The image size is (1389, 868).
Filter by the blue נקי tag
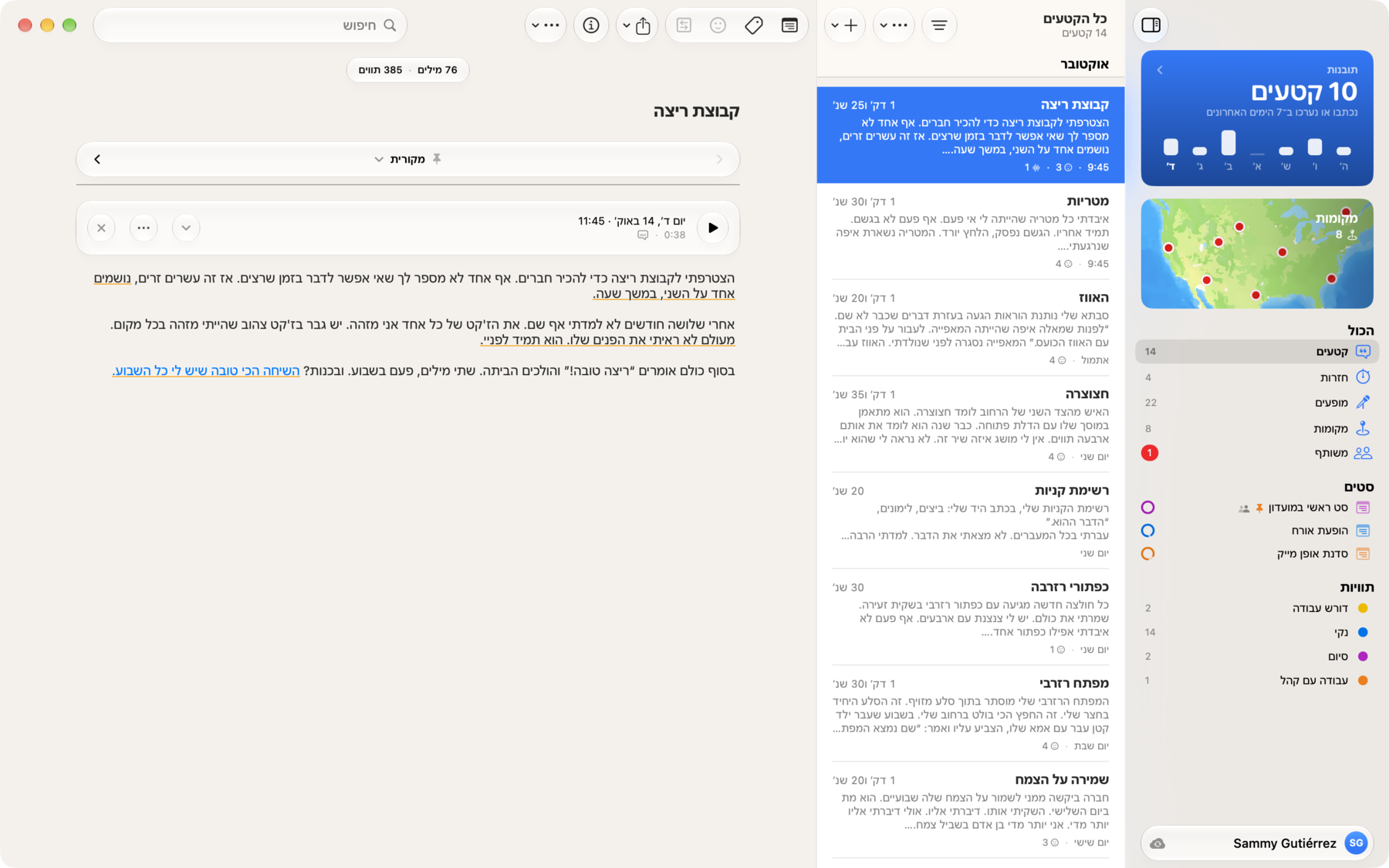[x=1257, y=633]
